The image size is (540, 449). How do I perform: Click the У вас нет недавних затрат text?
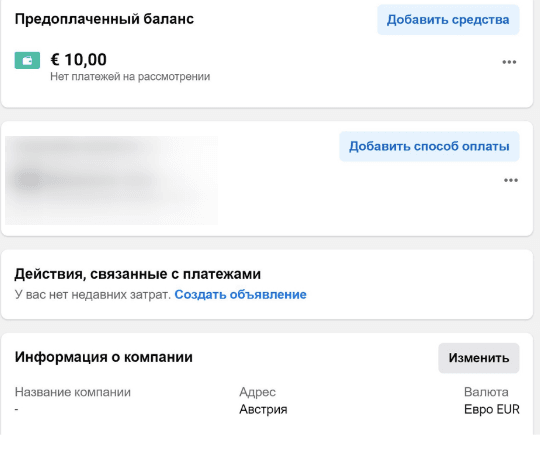[93, 294]
